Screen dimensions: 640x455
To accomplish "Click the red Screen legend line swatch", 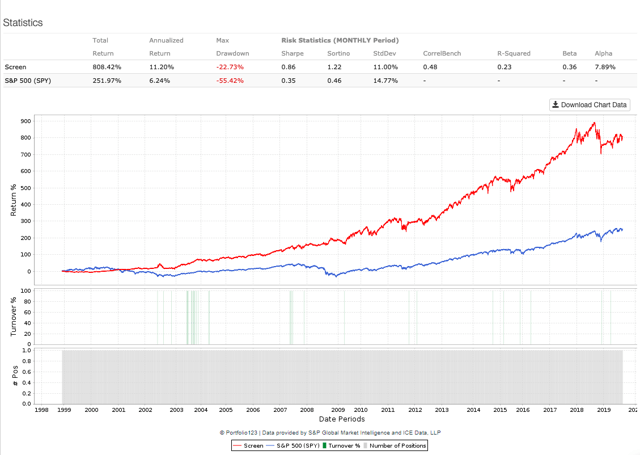I will [x=238, y=446].
